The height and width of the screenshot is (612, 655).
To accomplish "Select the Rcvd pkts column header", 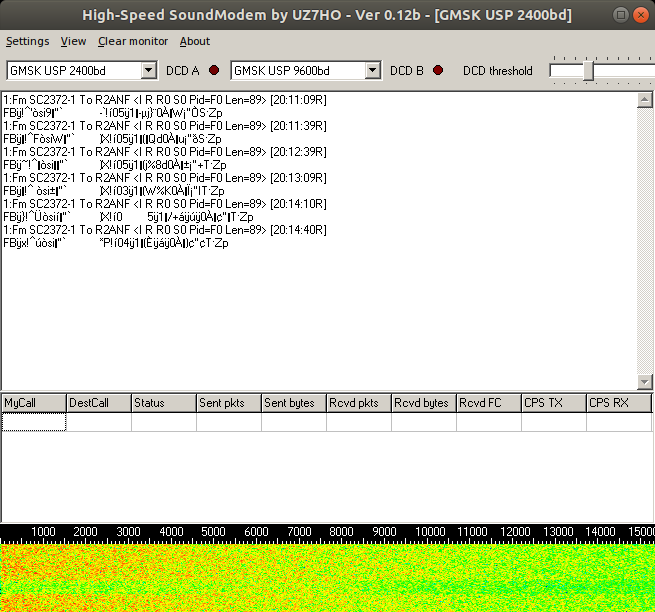I will pyautogui.click(x=359, y=403).
